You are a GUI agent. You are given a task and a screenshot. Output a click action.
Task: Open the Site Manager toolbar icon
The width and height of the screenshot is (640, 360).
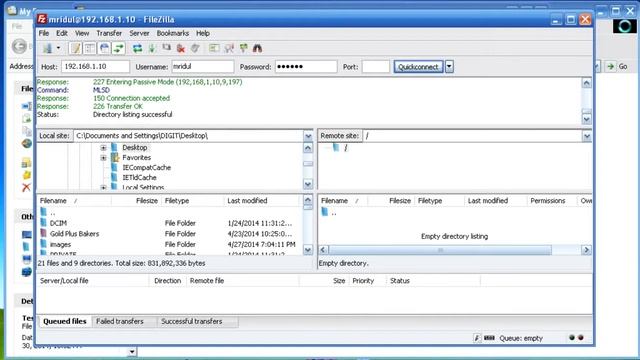47,48
